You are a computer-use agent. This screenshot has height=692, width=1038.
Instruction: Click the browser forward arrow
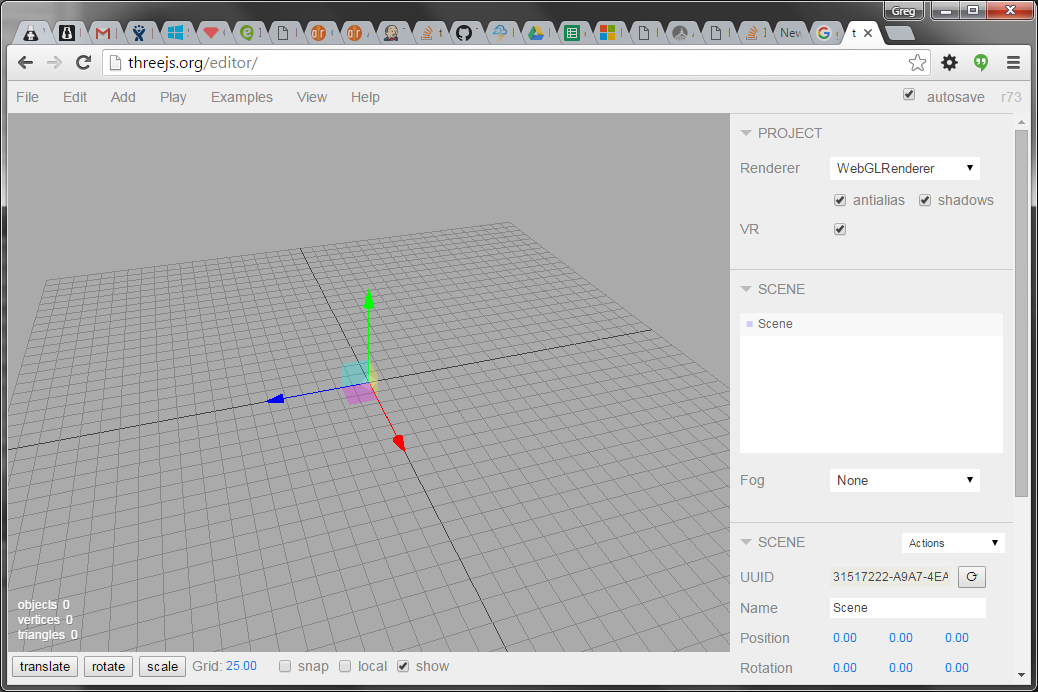54,63
